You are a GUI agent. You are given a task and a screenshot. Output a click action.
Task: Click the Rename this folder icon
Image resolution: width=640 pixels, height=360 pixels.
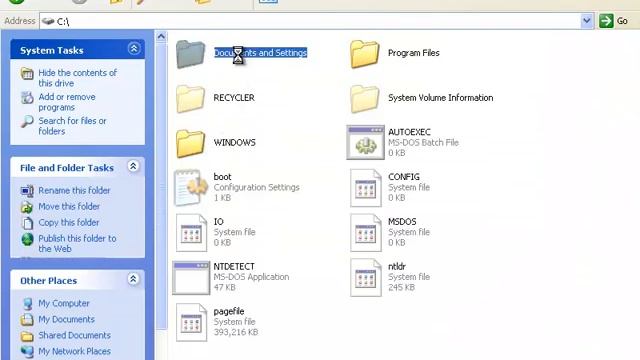click(27, 191)
